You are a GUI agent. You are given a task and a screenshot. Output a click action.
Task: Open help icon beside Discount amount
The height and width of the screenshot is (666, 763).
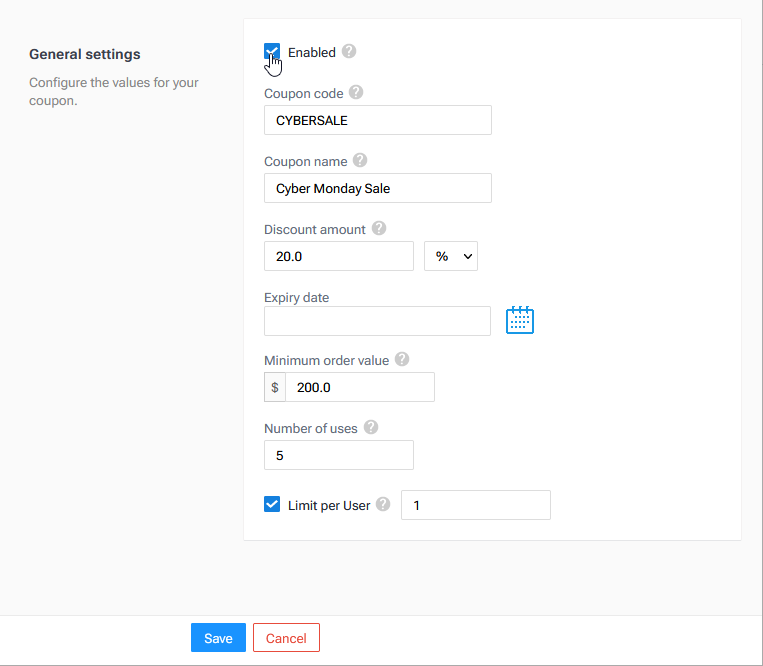coord(379,228)
